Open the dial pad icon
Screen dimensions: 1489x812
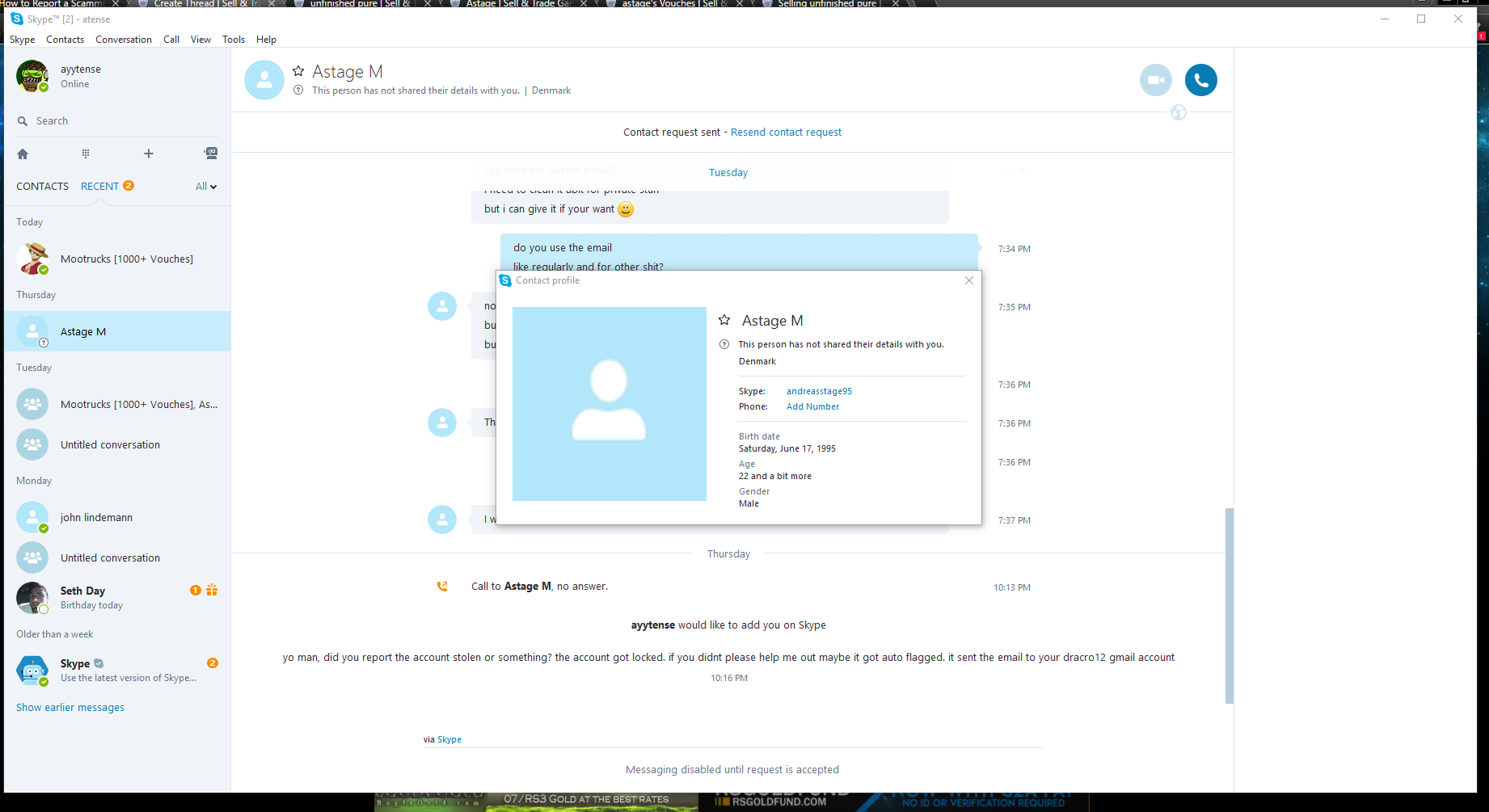tap(86, 154)
